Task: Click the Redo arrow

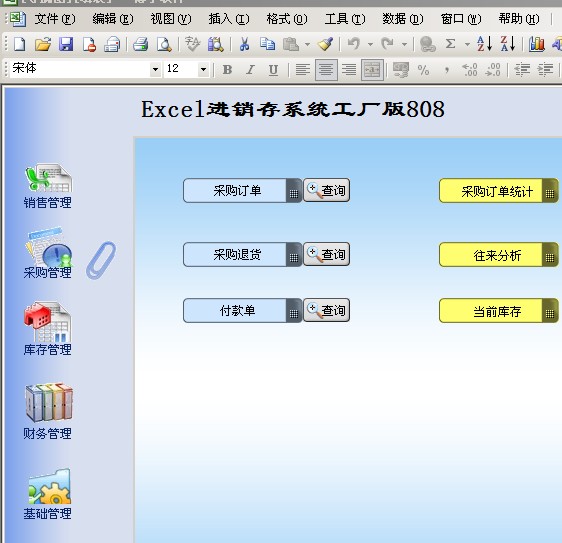Action: 387,44
